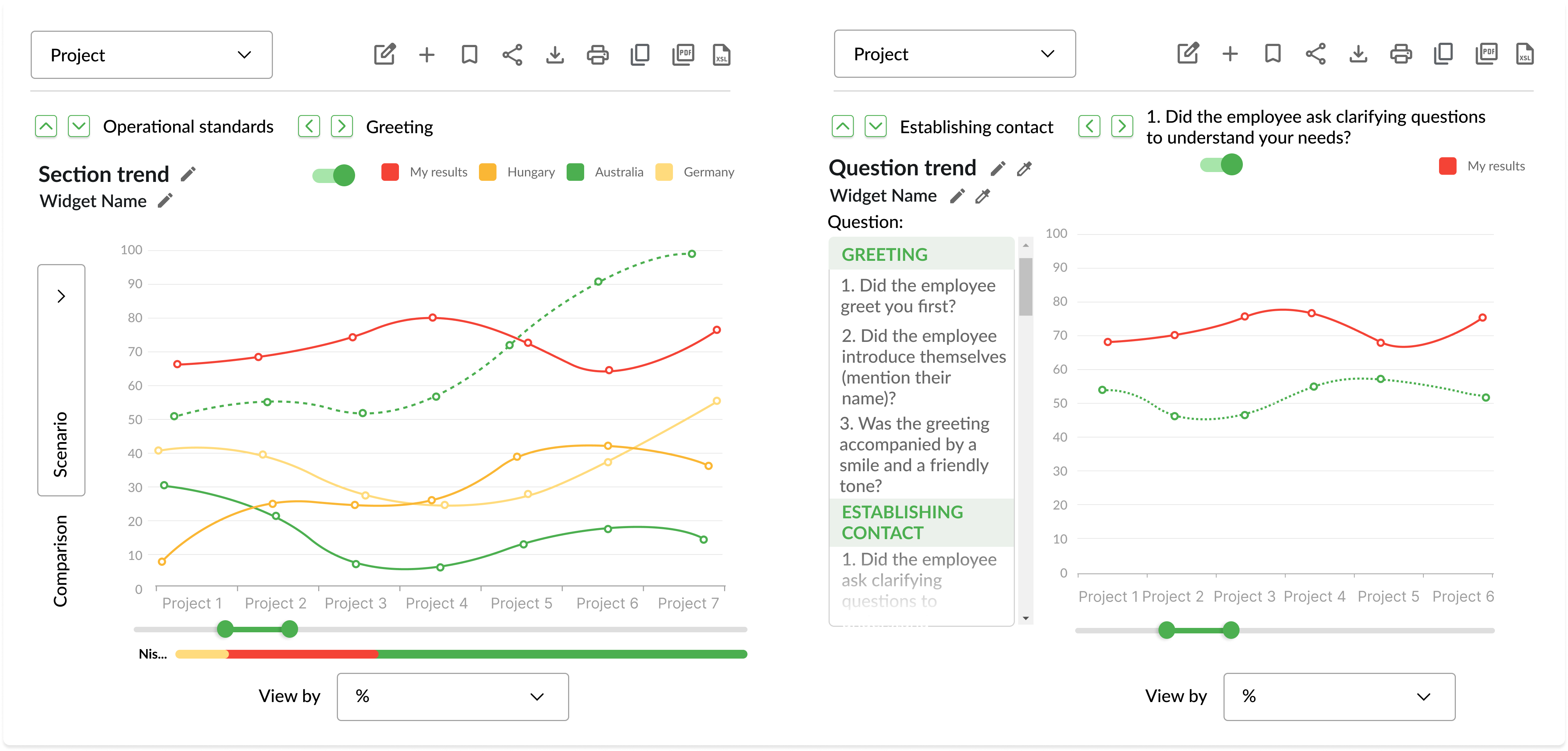Print the right Question trend widget

click(x=1401, y=54)
